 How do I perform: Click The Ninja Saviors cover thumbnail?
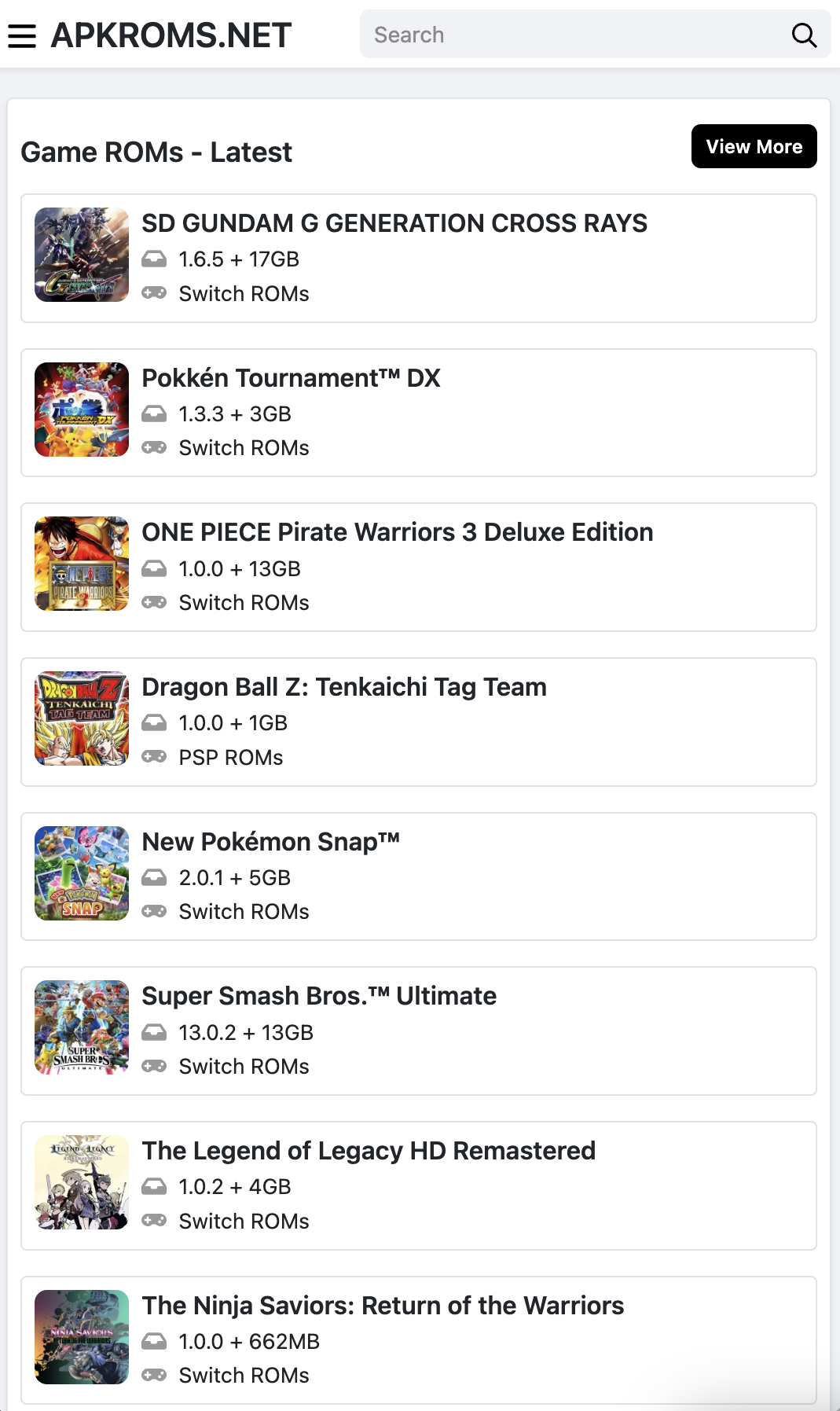point(82,1337)
